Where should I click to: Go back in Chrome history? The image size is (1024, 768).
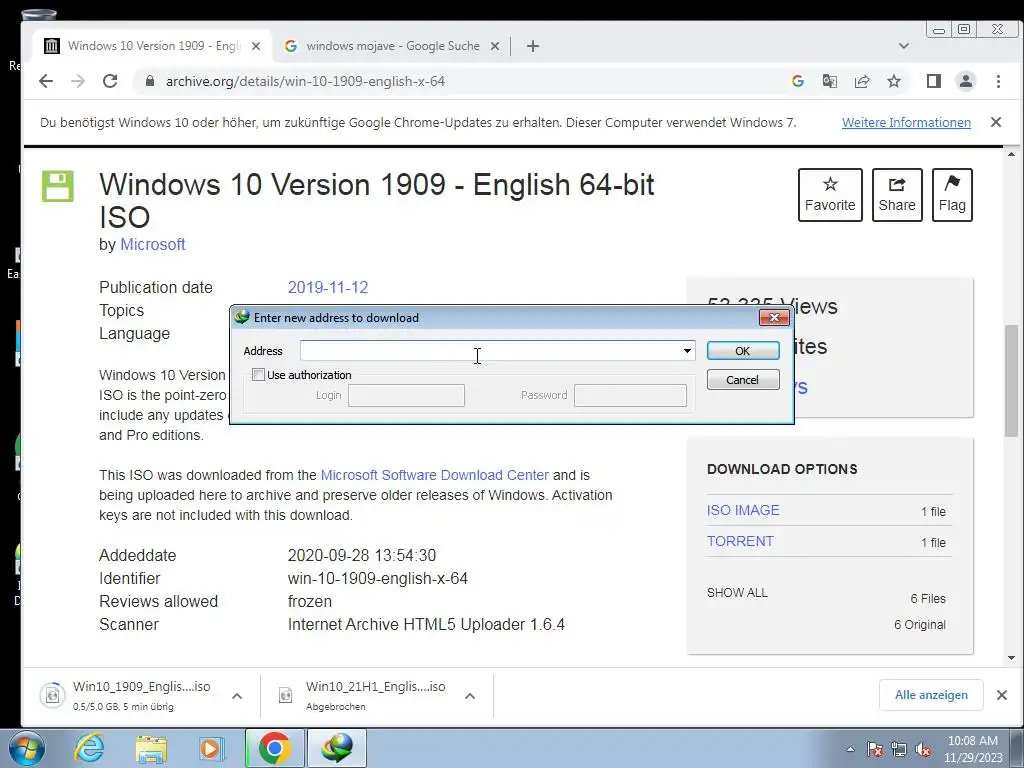point(46,81)
